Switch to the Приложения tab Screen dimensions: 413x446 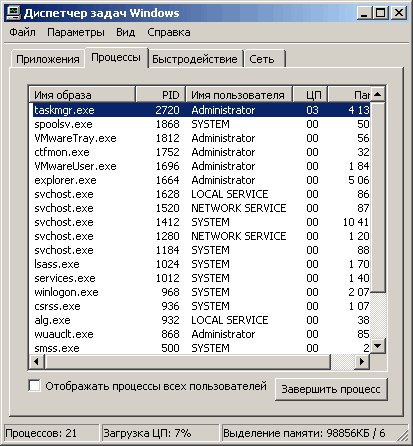coord(48,59)
